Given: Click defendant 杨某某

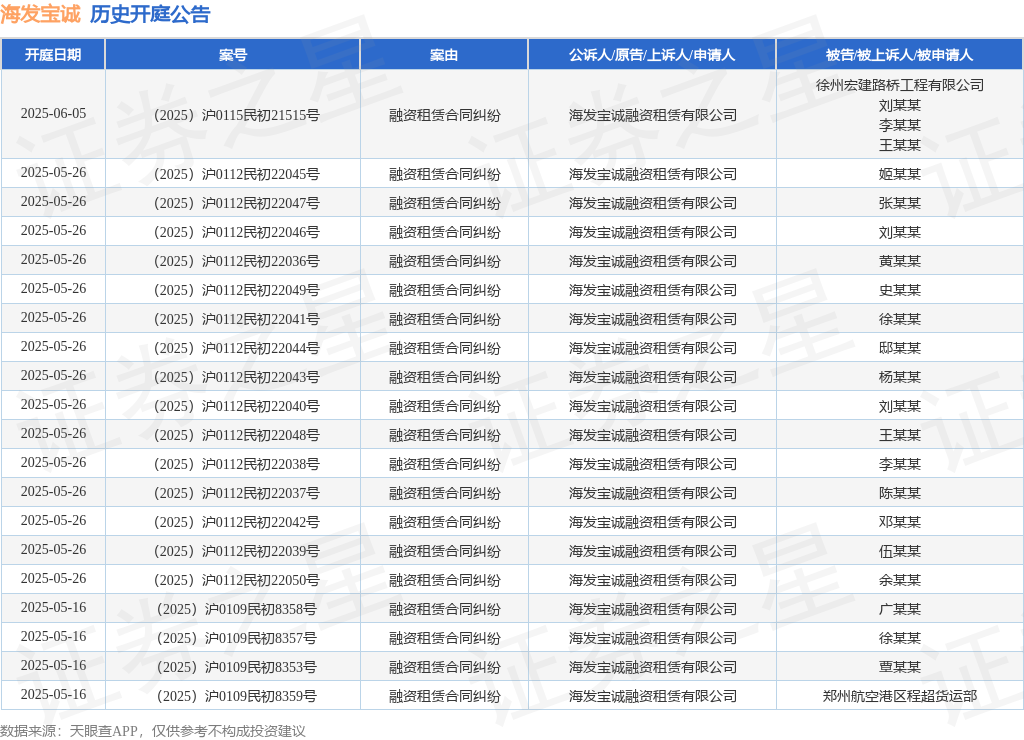Looking at the screenshot, I should (x=899, y=377).
